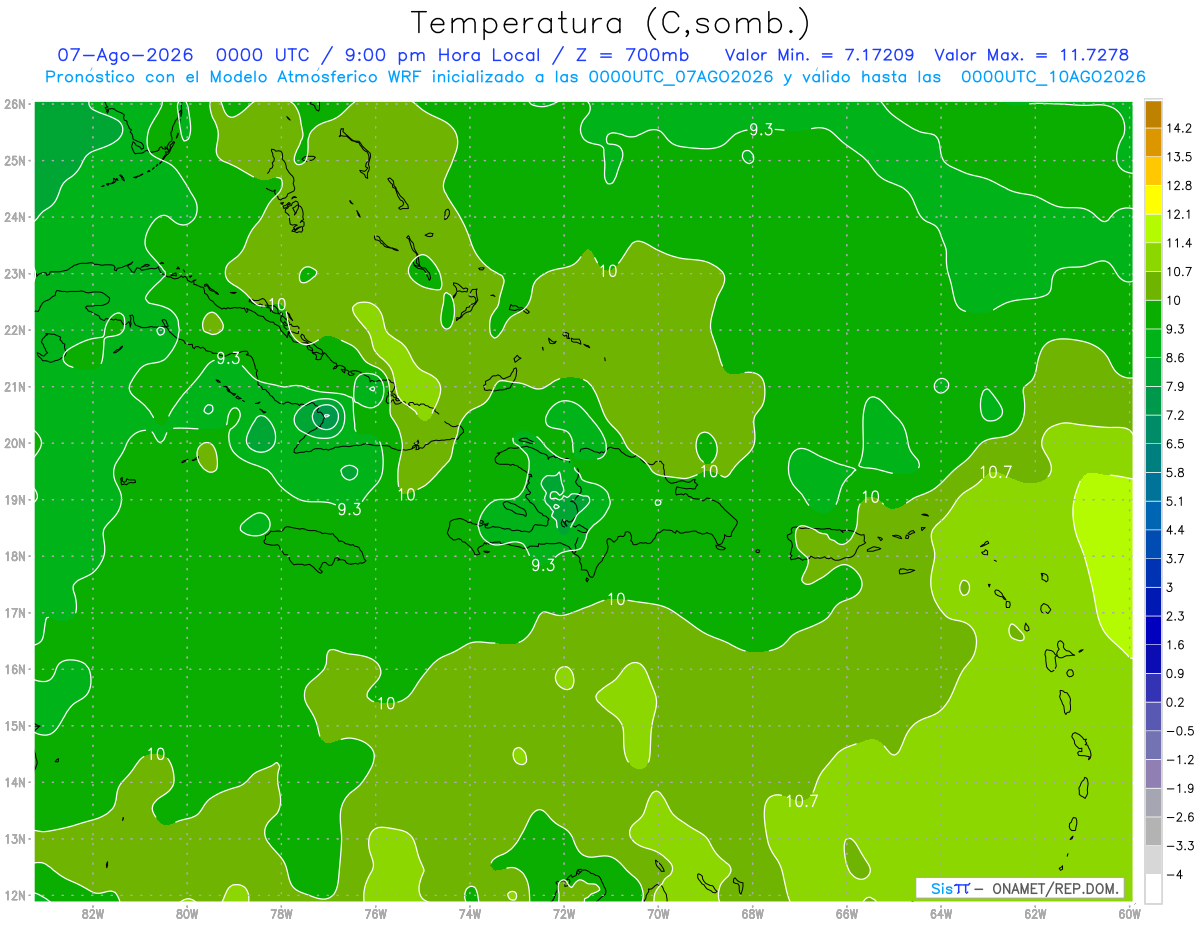Click colorbar label '-2.6'
Screen dimensions: 1200x927
click(1180, 817)
